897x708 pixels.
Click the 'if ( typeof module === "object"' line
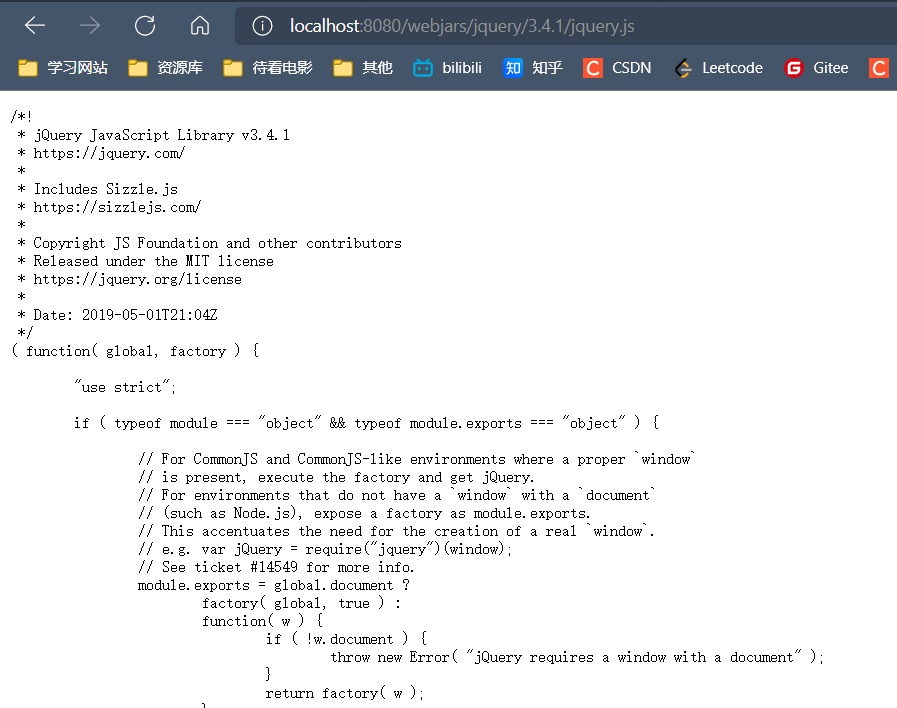coord(367,423)
